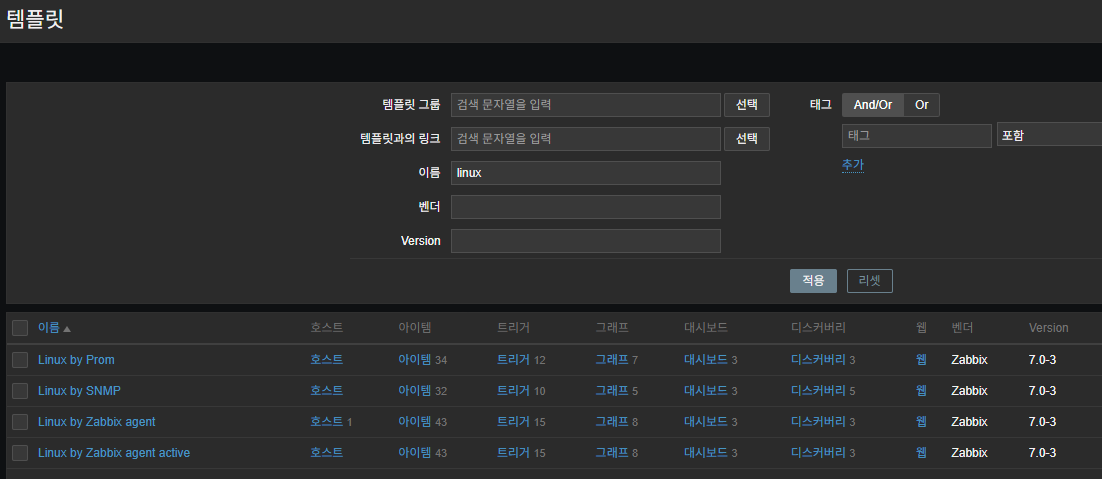
Task: Click the 벤더 input field
Action: 585,206
